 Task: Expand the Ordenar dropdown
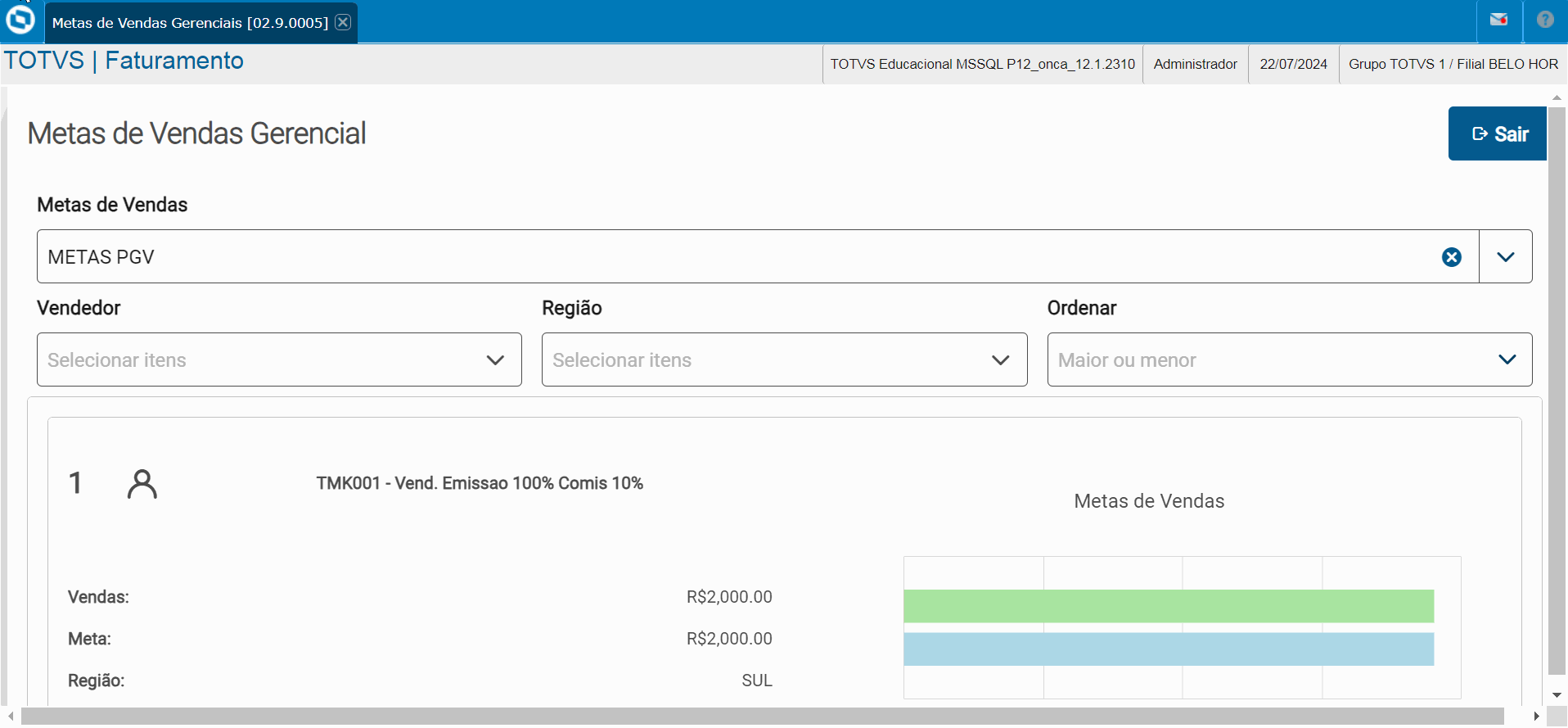1289,359
